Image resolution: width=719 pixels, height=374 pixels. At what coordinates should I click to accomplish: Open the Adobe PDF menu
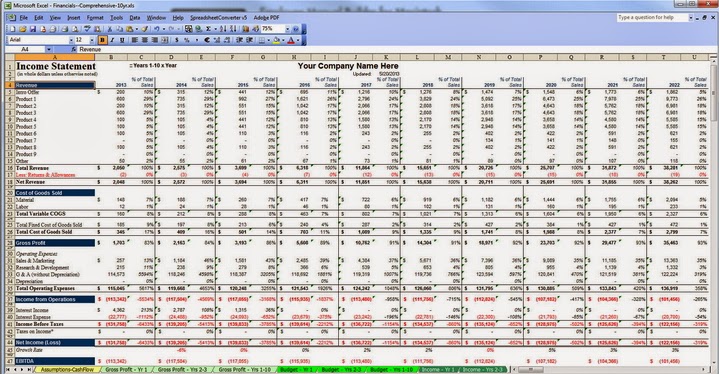pos(266,18)
